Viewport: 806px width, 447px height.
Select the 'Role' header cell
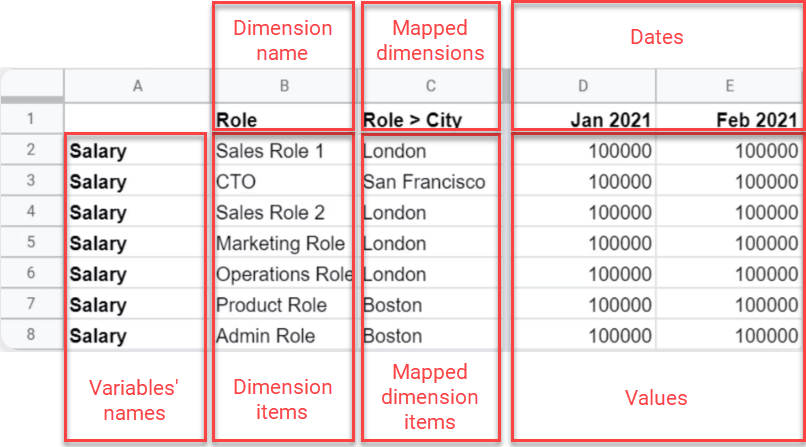point(284,120)
